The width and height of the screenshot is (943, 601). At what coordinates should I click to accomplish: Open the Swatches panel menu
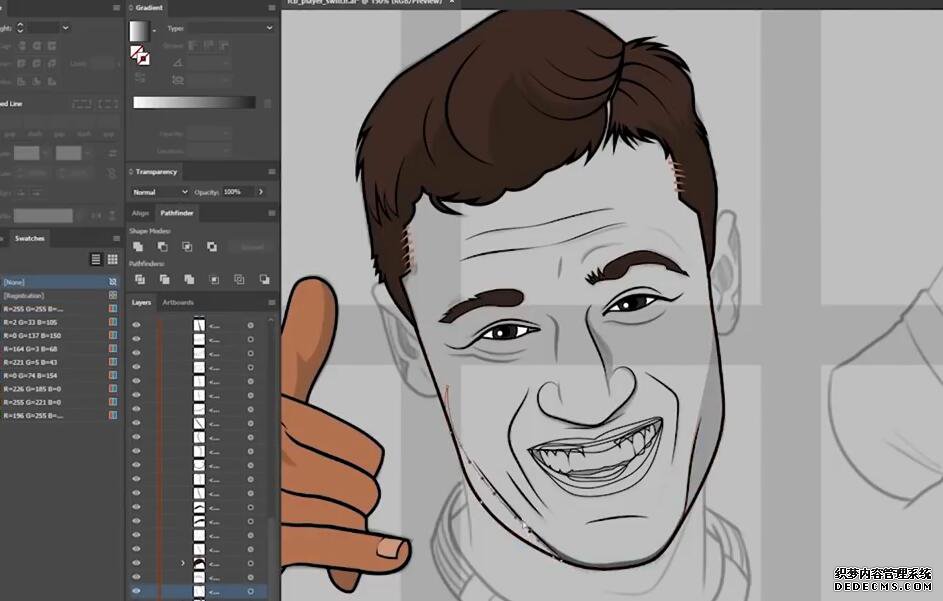point(117,239)
